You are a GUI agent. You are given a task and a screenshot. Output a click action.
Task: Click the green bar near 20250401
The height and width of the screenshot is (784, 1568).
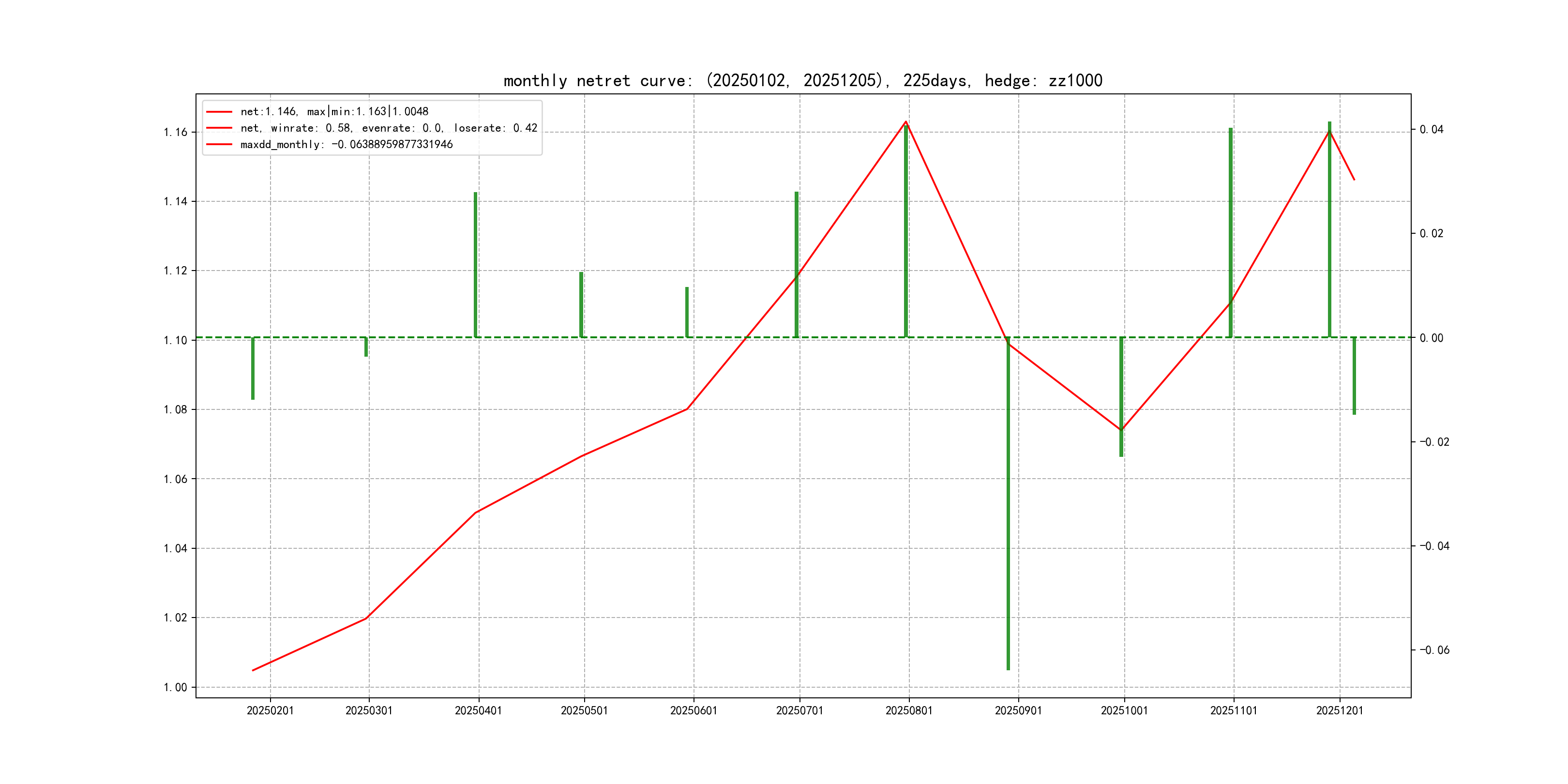click(475, 265)
